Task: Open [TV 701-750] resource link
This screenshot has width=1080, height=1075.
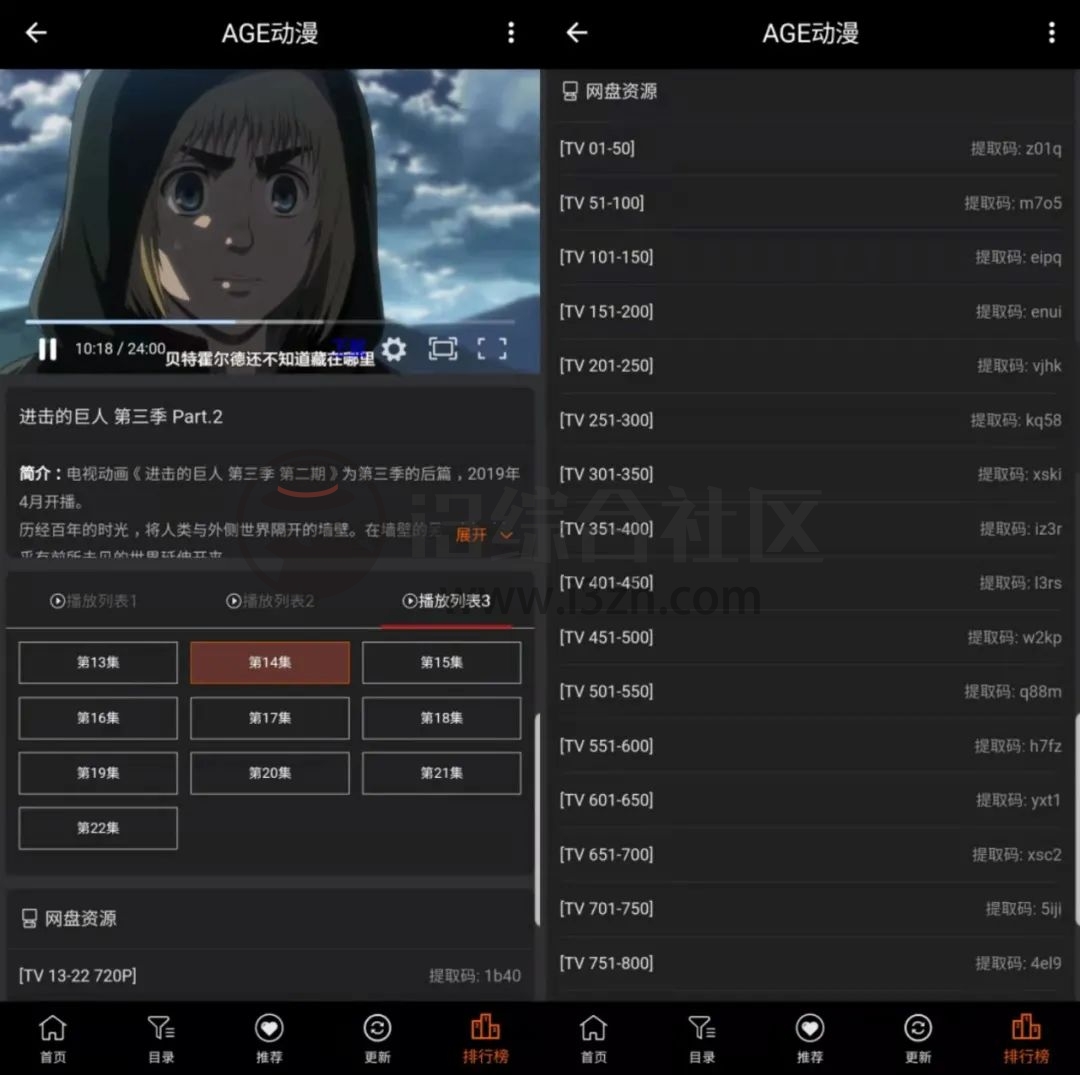Action: [606, 908]
